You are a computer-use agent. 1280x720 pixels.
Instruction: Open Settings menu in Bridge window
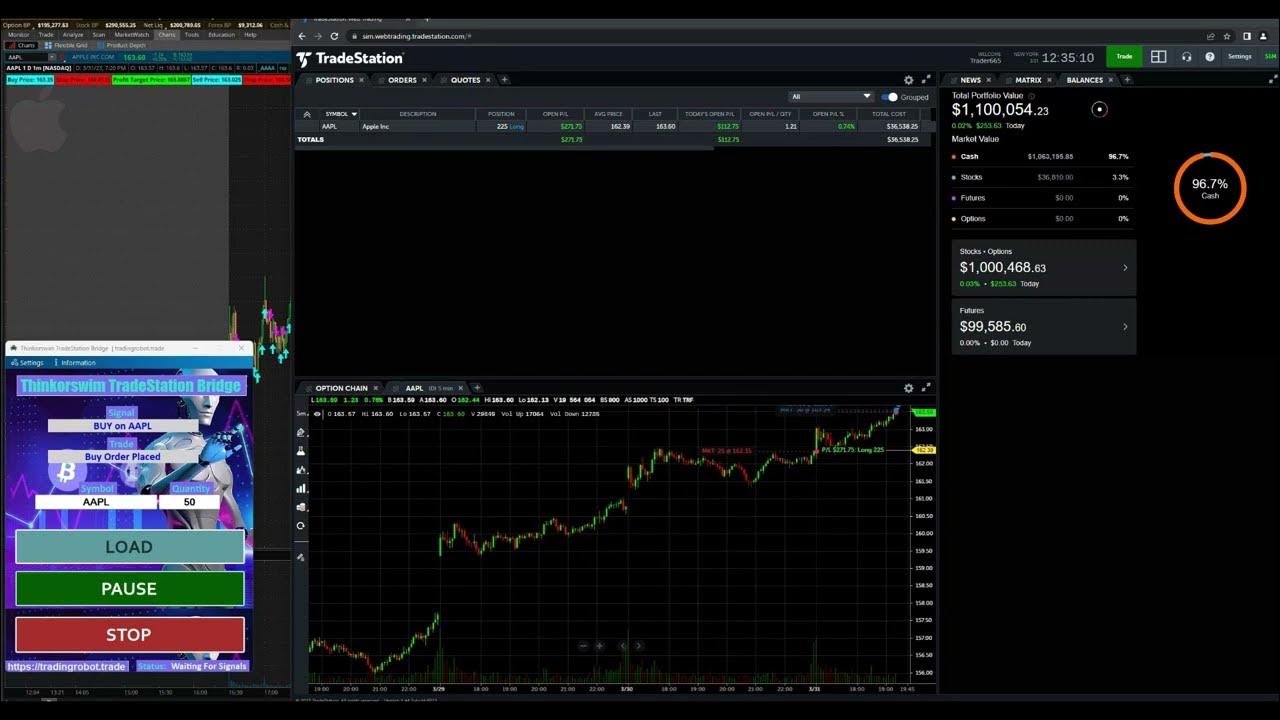click(27, 363)
